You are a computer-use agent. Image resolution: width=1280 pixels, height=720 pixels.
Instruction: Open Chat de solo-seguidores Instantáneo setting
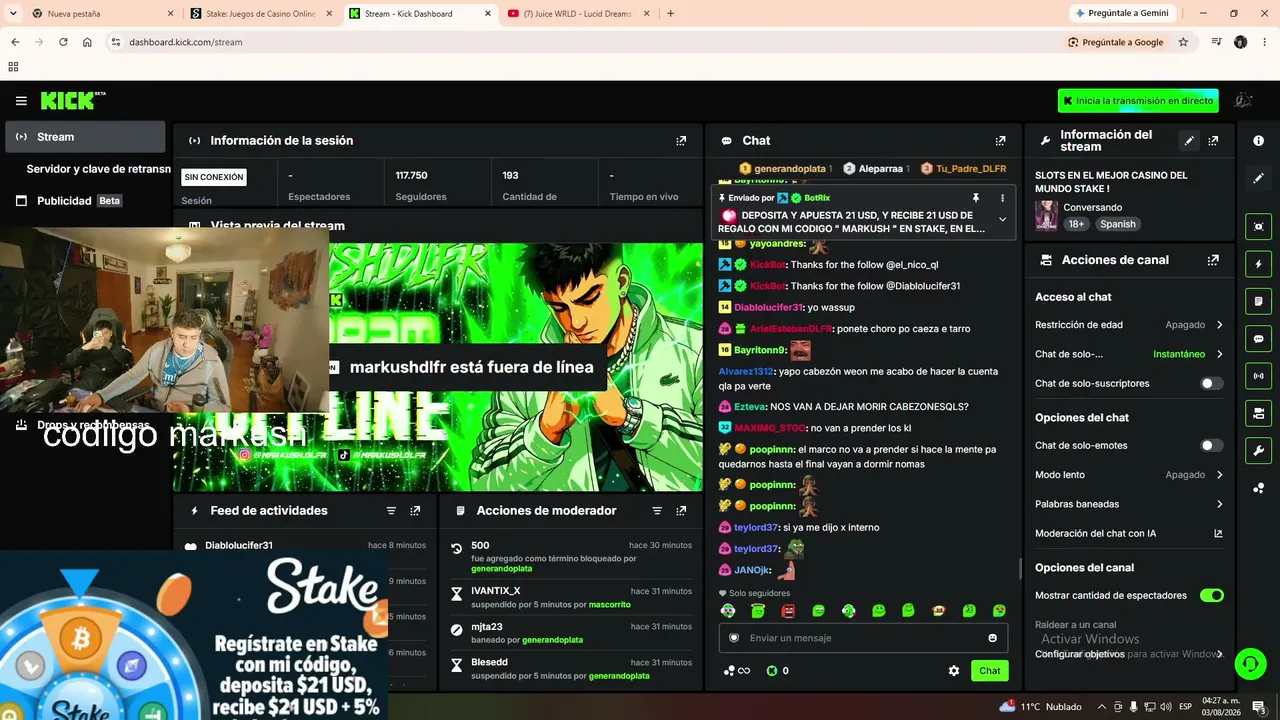[x=1129, y=354]
